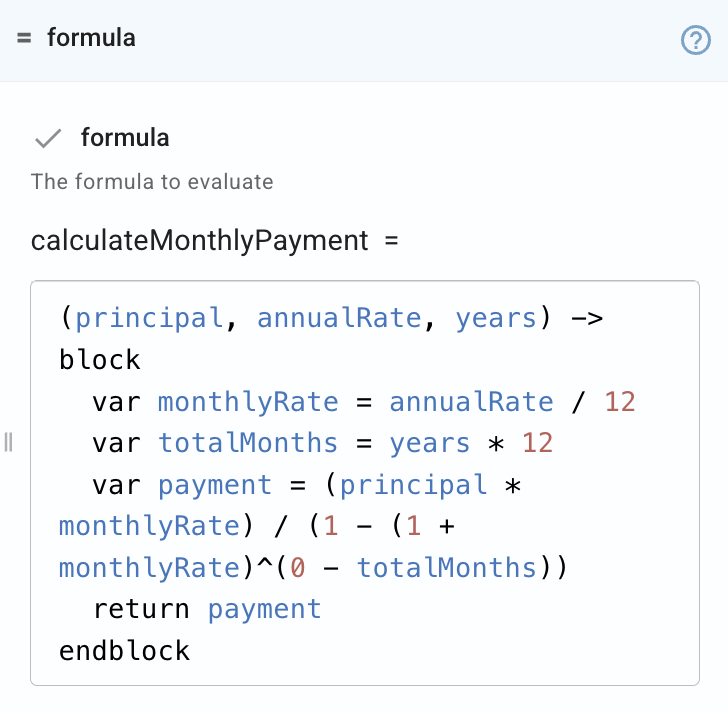Place cursor on "principal" in parameter list
Viewport: 728px width, 712px height.
148,318
